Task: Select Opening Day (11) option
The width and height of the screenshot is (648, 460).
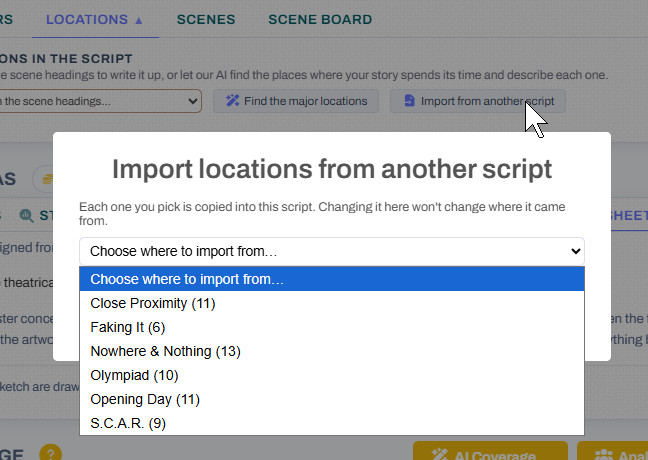Action: [x=332, y=399]
